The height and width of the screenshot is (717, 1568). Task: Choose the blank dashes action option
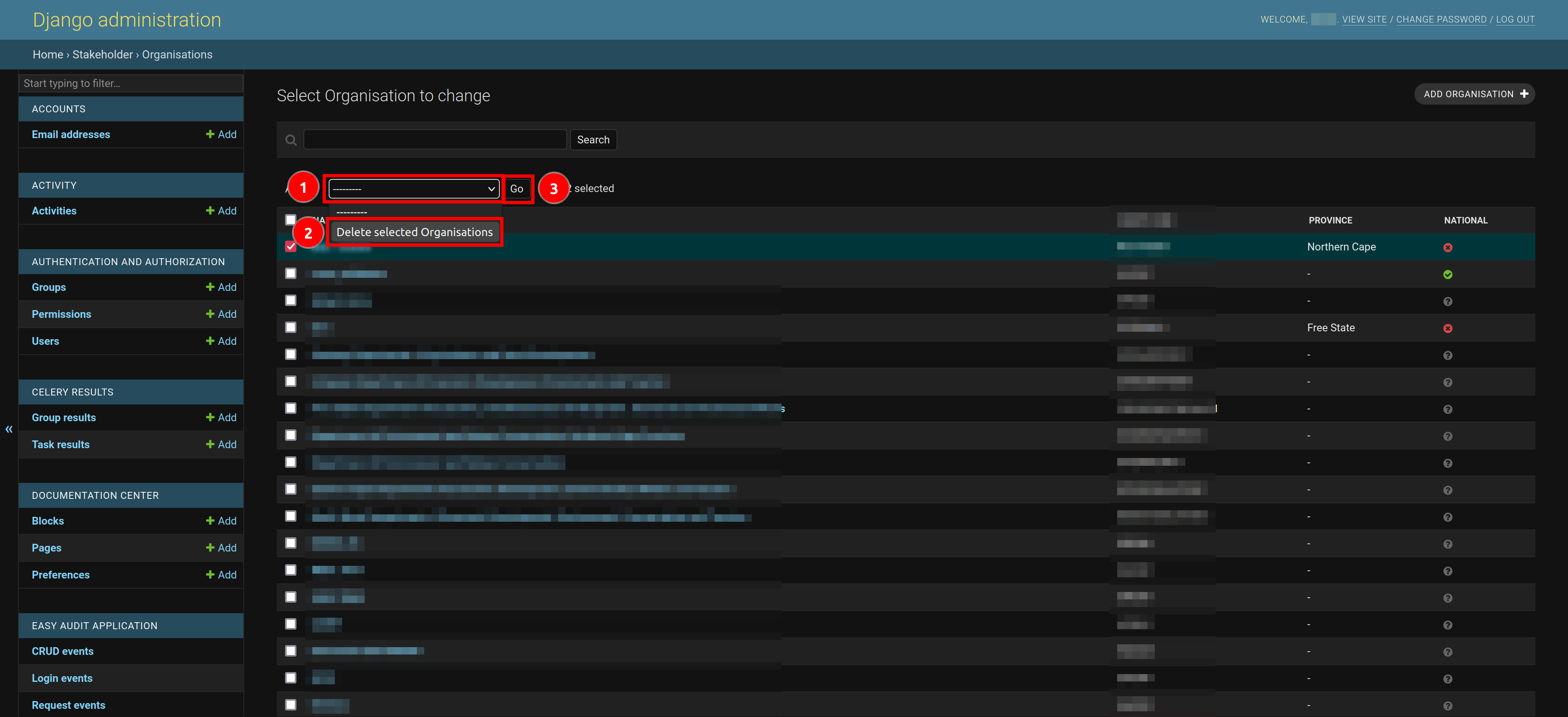click(x=352, y=212)
